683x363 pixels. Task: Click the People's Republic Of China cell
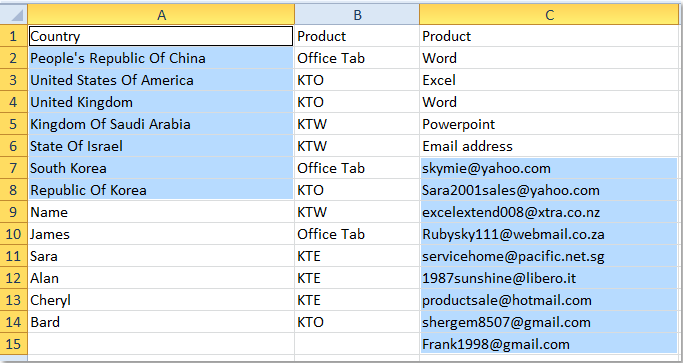161,58
